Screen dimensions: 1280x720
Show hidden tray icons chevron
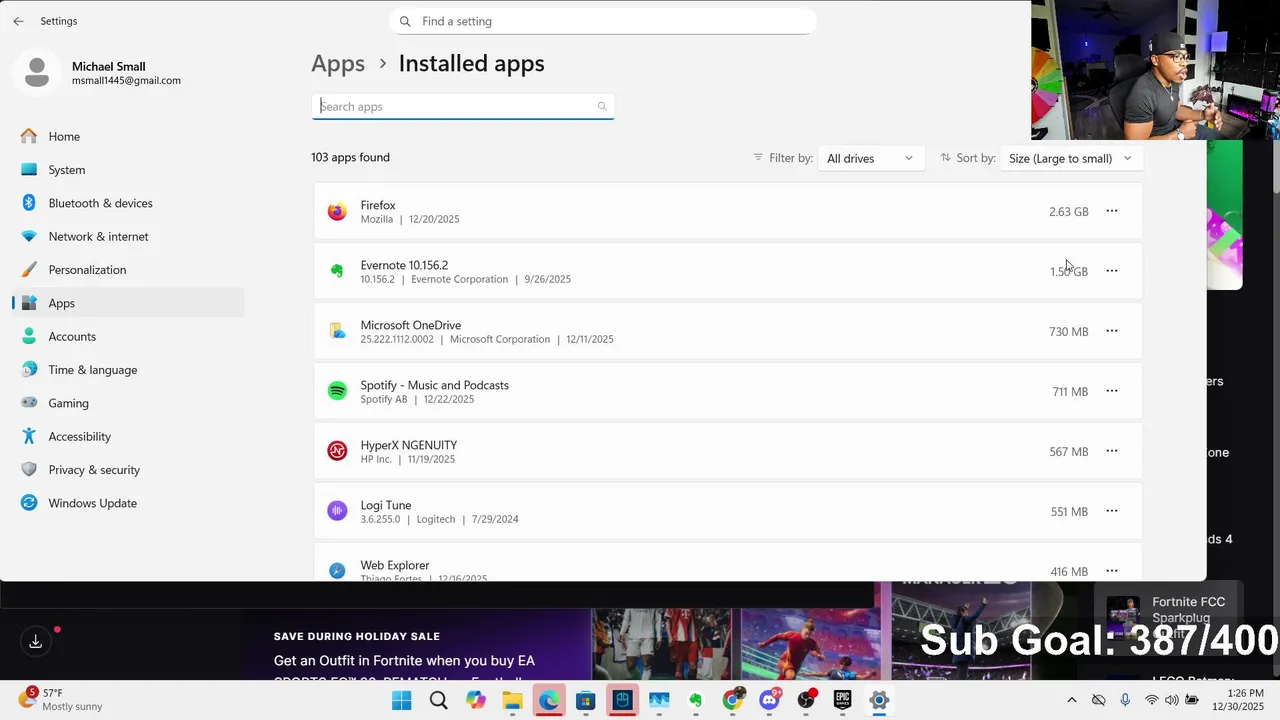[1072, 700]
